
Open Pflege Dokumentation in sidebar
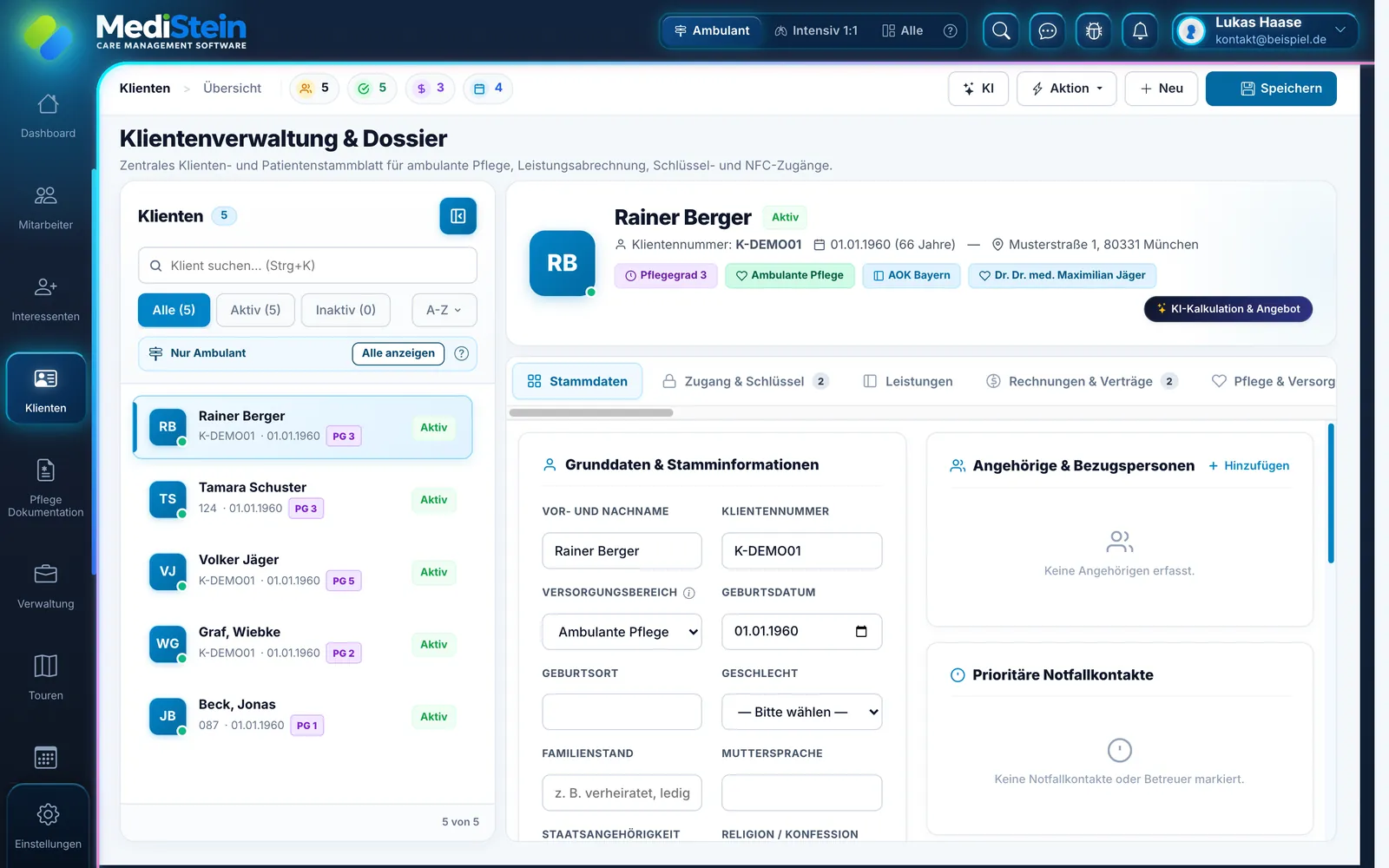coord(46,488)
